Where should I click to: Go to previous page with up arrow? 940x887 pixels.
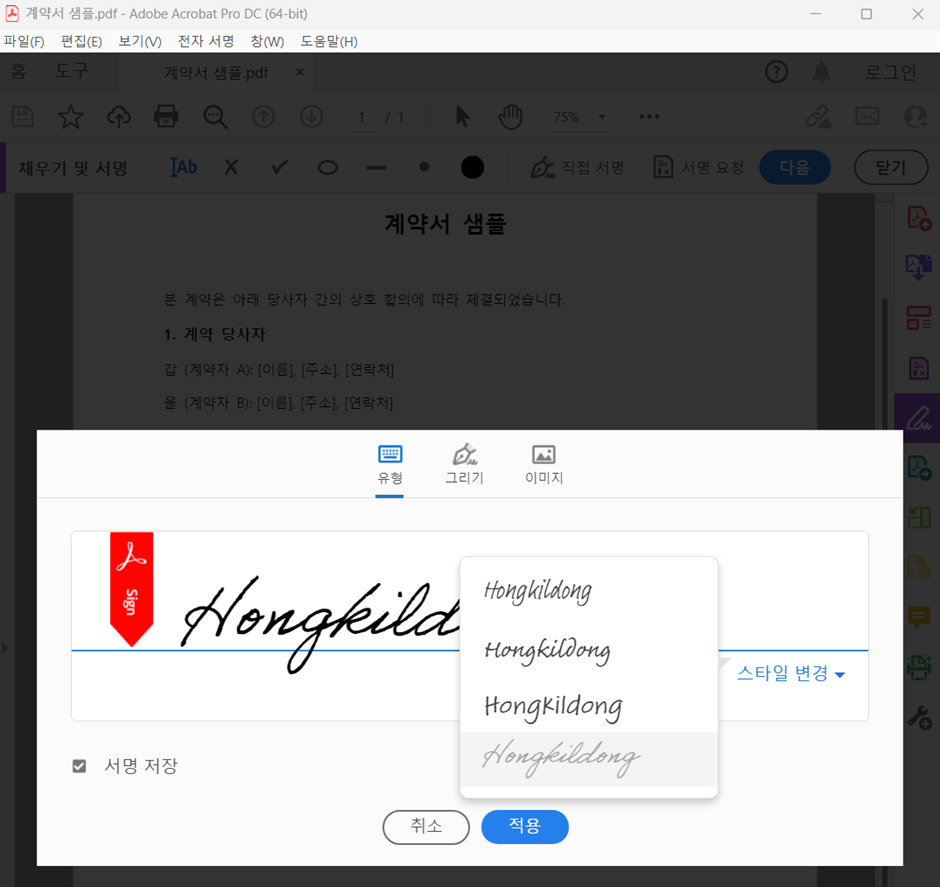click(x=263, y=116)
